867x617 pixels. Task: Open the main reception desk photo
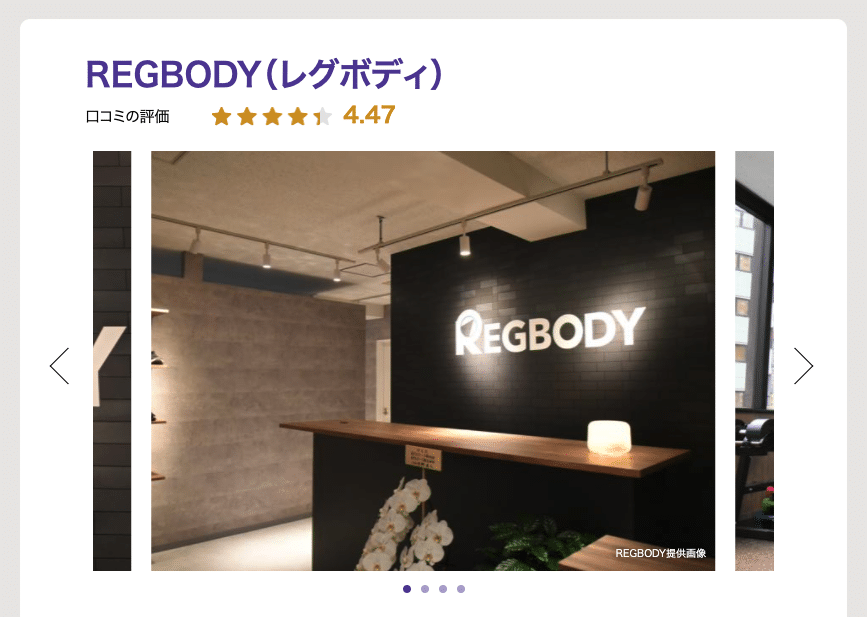click(x=433, y=360)
